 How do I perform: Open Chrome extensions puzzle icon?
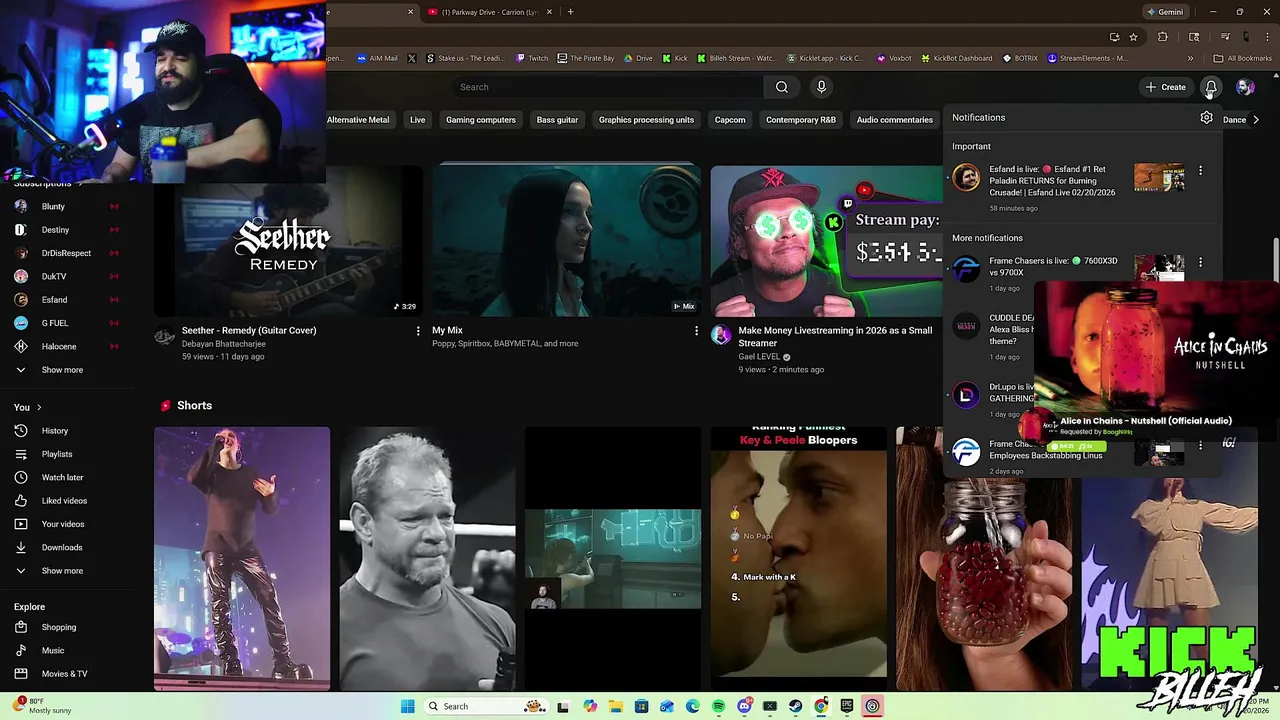coord(1162,37)
